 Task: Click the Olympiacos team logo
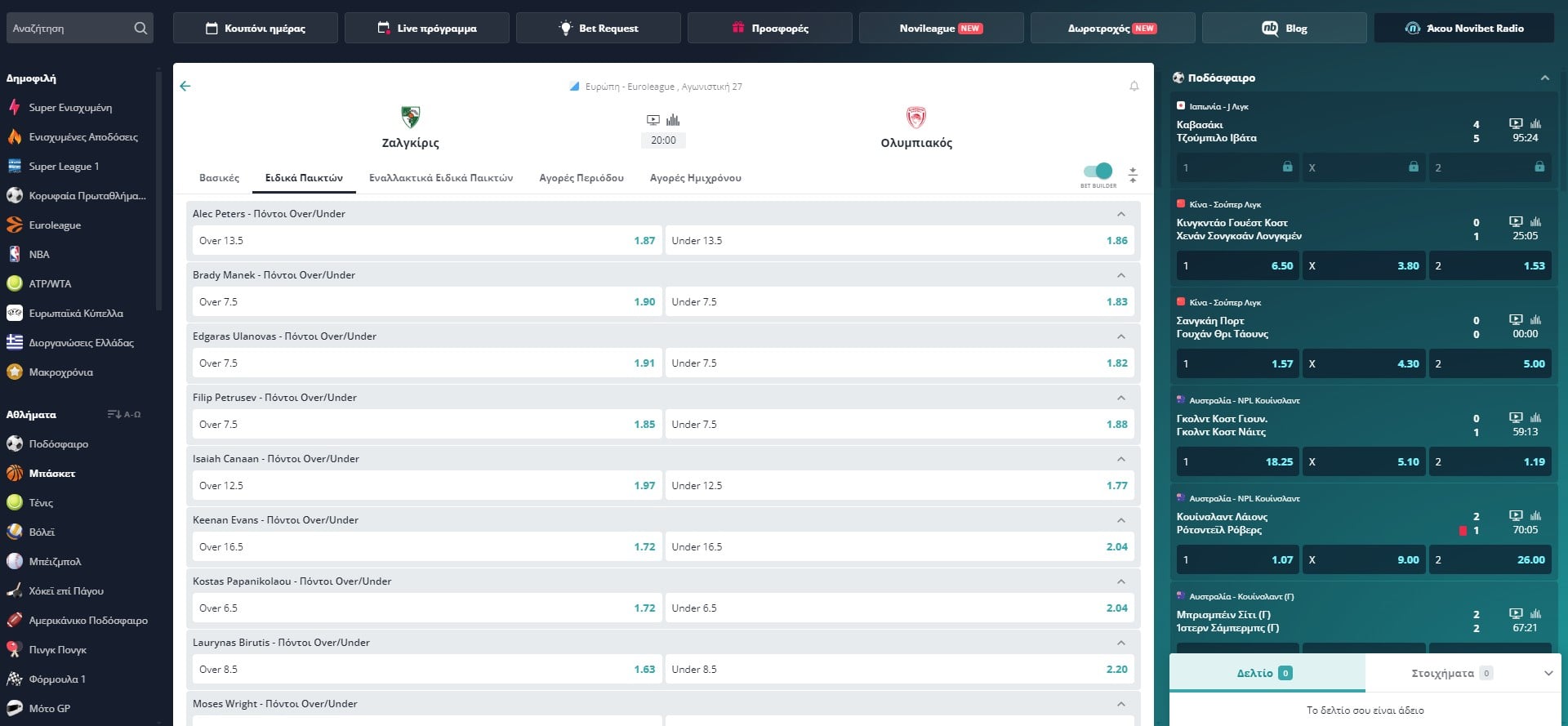(x=916, y=118)
